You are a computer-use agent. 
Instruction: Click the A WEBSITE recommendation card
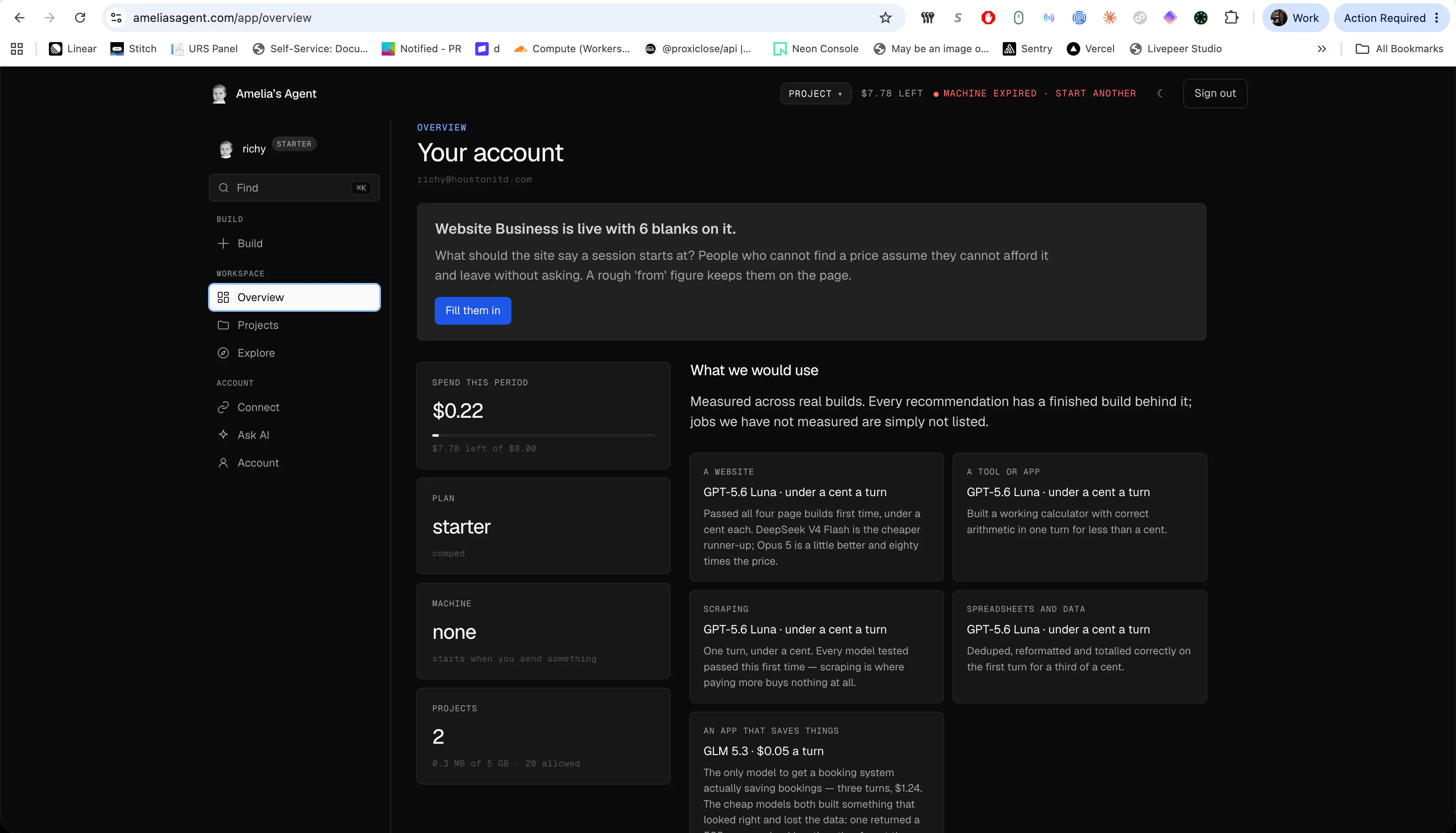[x=816, y=517]
